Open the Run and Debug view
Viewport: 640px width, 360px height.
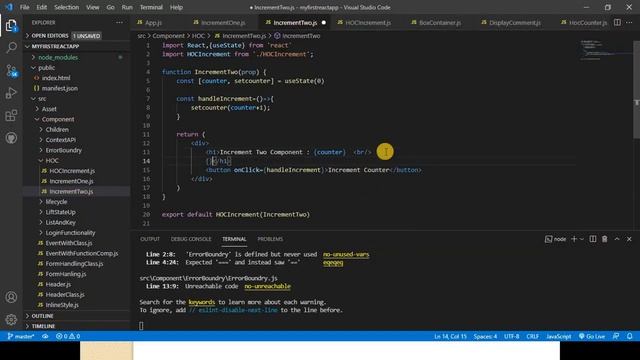click(11, 93)
